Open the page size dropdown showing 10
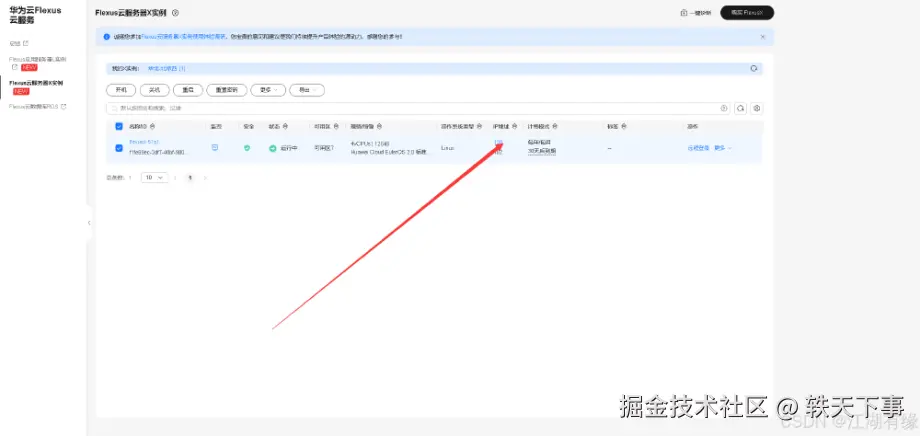Image resolution: width=920 pixels, height=436 pixels. pos(154,177)
